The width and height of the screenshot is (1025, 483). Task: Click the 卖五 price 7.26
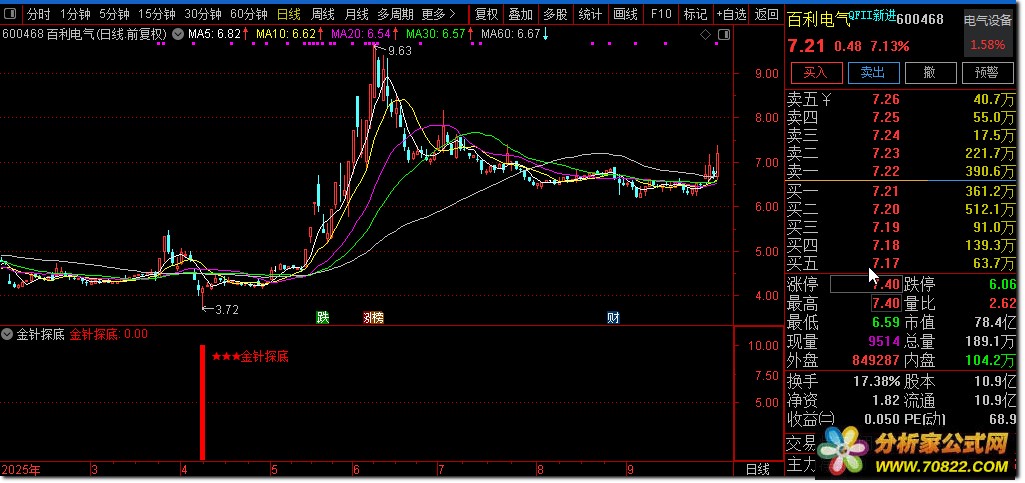885,100
